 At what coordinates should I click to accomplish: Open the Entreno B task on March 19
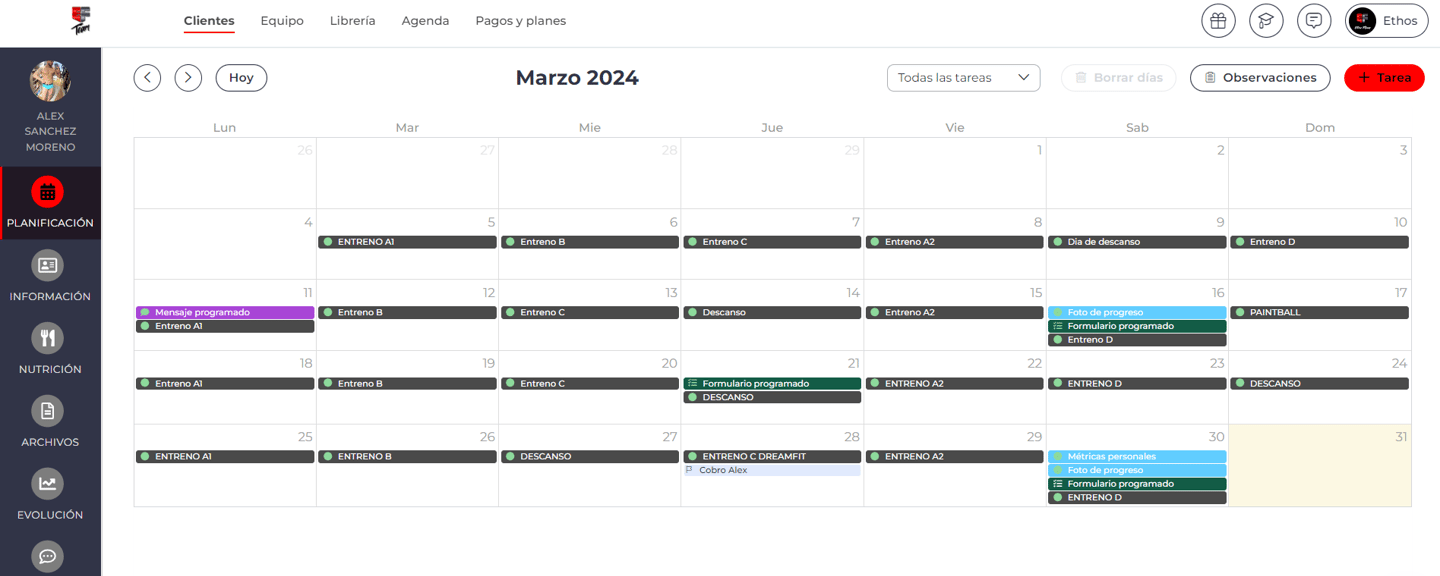tap(407, 383)
